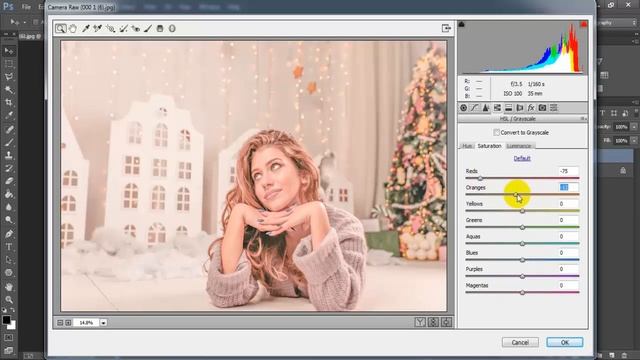
Task: Adjust the Magentas saturation slider
Action: (522, 293)
